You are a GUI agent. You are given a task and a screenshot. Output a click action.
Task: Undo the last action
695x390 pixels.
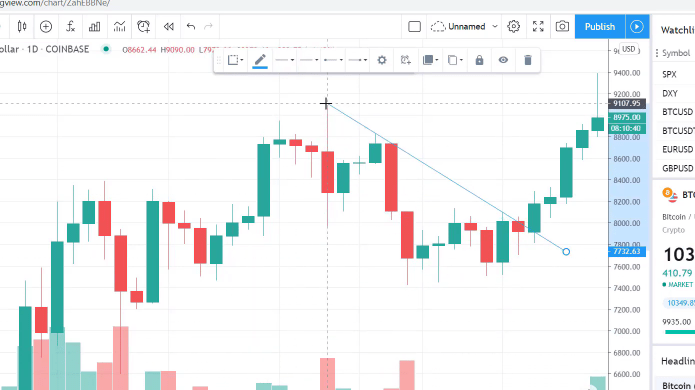pos(191,27)
